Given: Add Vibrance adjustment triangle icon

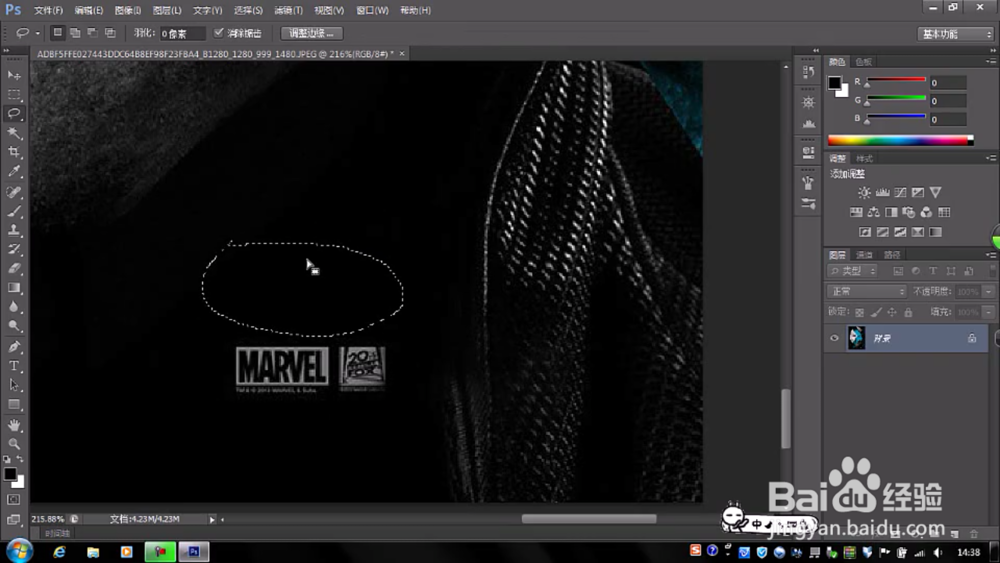Looking at the screenshot, I should [x=935, y=192].
